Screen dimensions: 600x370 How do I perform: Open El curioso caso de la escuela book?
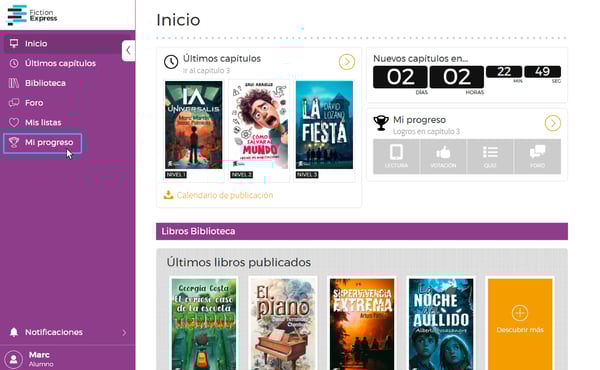click(x=204, y=324)
